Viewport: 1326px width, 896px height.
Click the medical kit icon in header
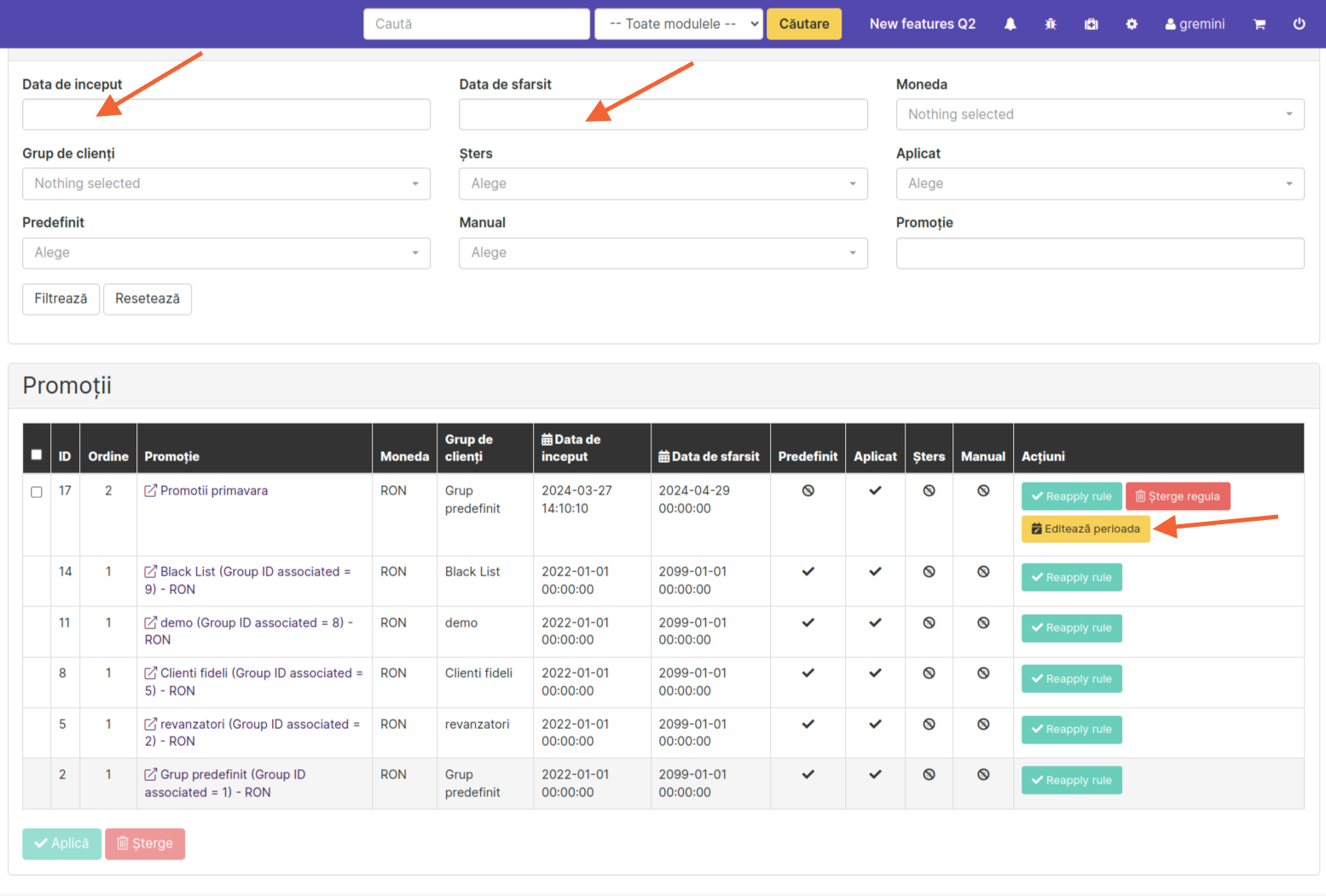tap(1091, 24)
